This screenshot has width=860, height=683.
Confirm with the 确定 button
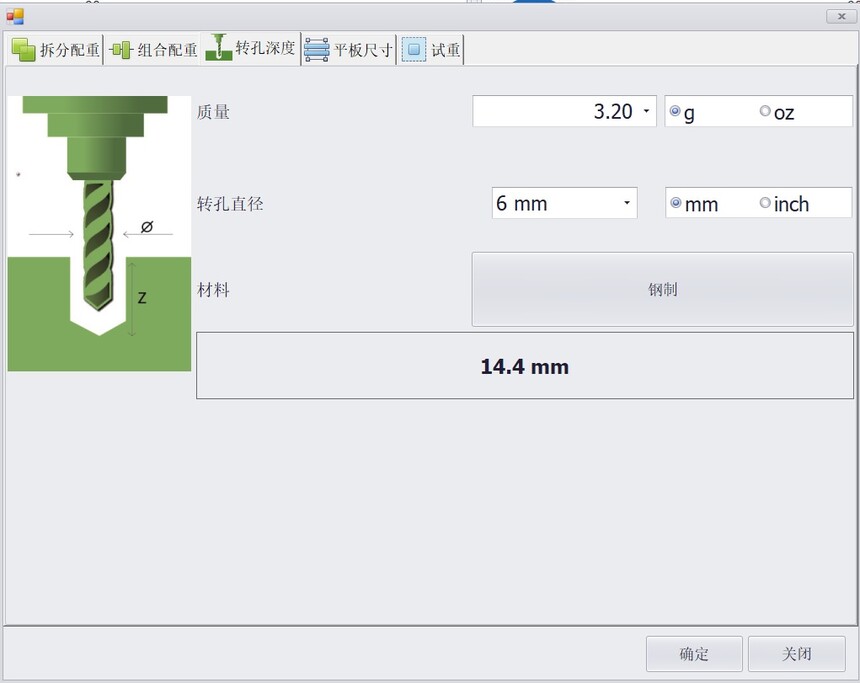pos(694,654)
